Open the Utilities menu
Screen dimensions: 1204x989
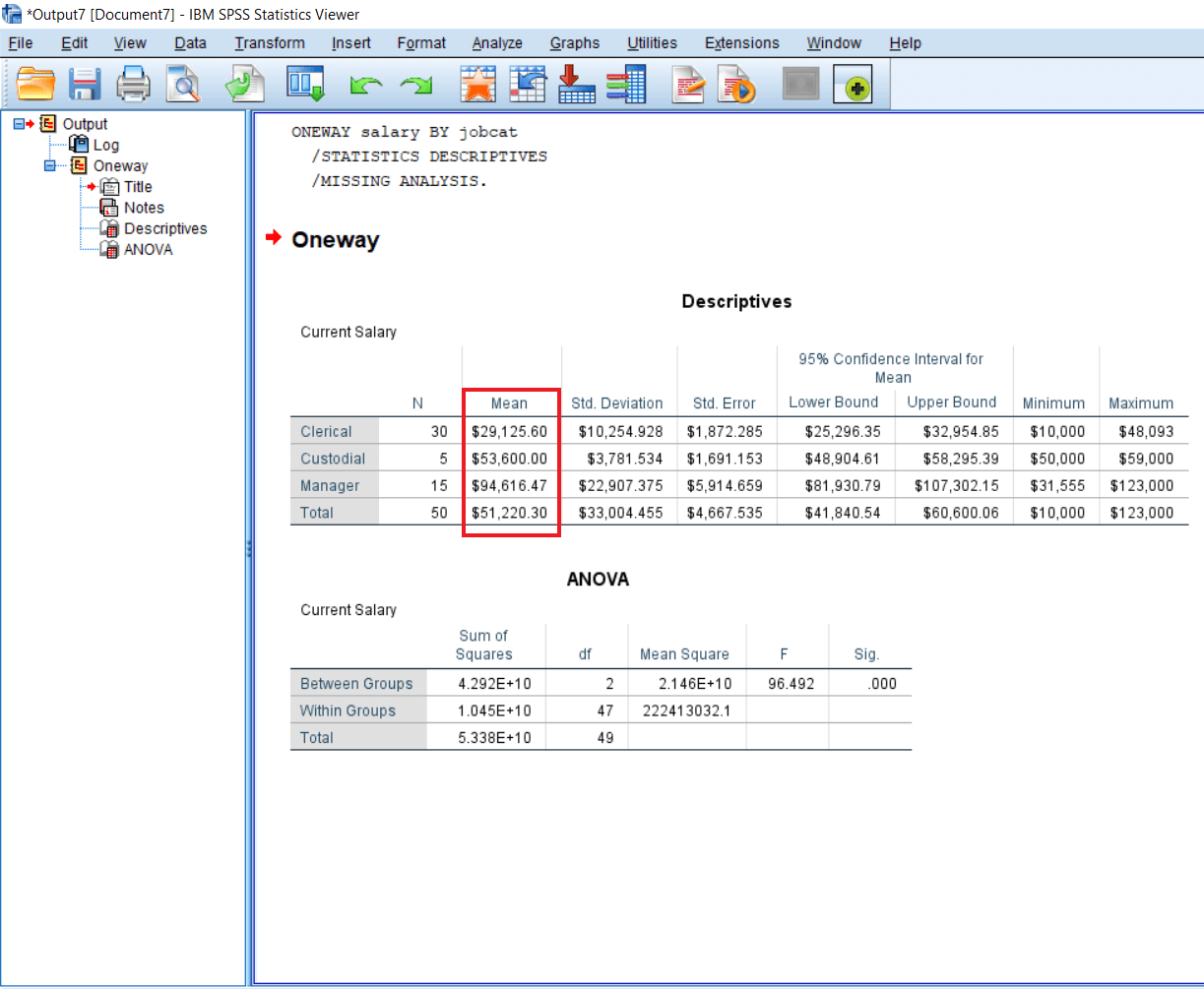pos(652,43)
